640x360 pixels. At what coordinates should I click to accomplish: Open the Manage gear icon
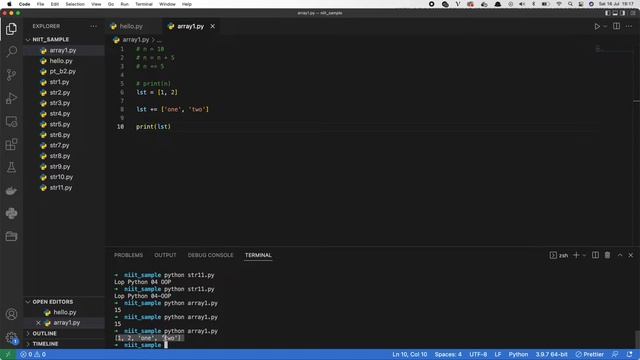coord(11,337)
